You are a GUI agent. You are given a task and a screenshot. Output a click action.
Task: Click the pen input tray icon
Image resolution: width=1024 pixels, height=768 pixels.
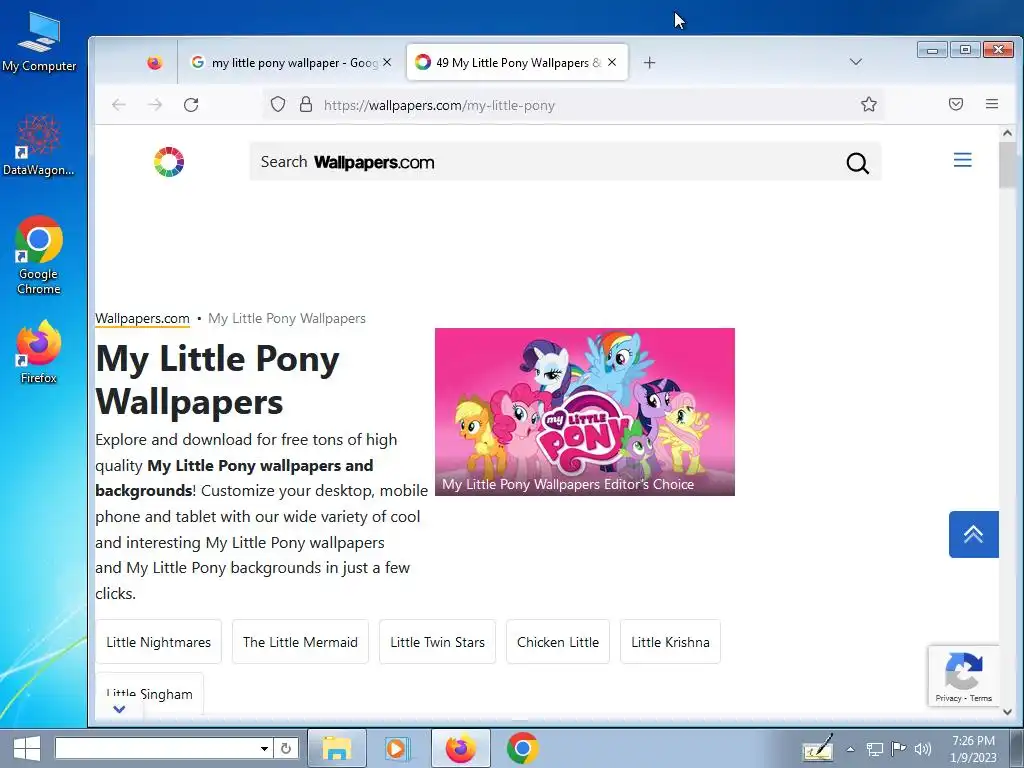tap(818, 748)
